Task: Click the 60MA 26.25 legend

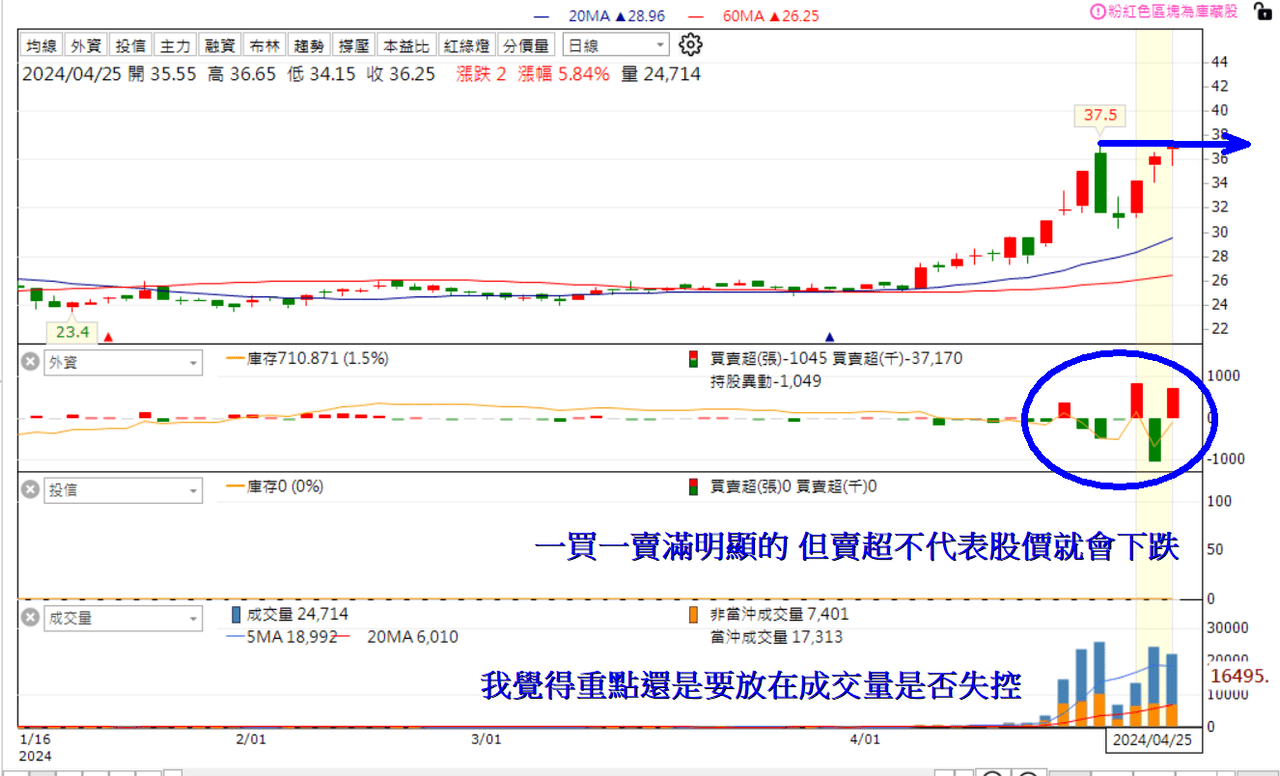Action: click(x=754, y=16)
